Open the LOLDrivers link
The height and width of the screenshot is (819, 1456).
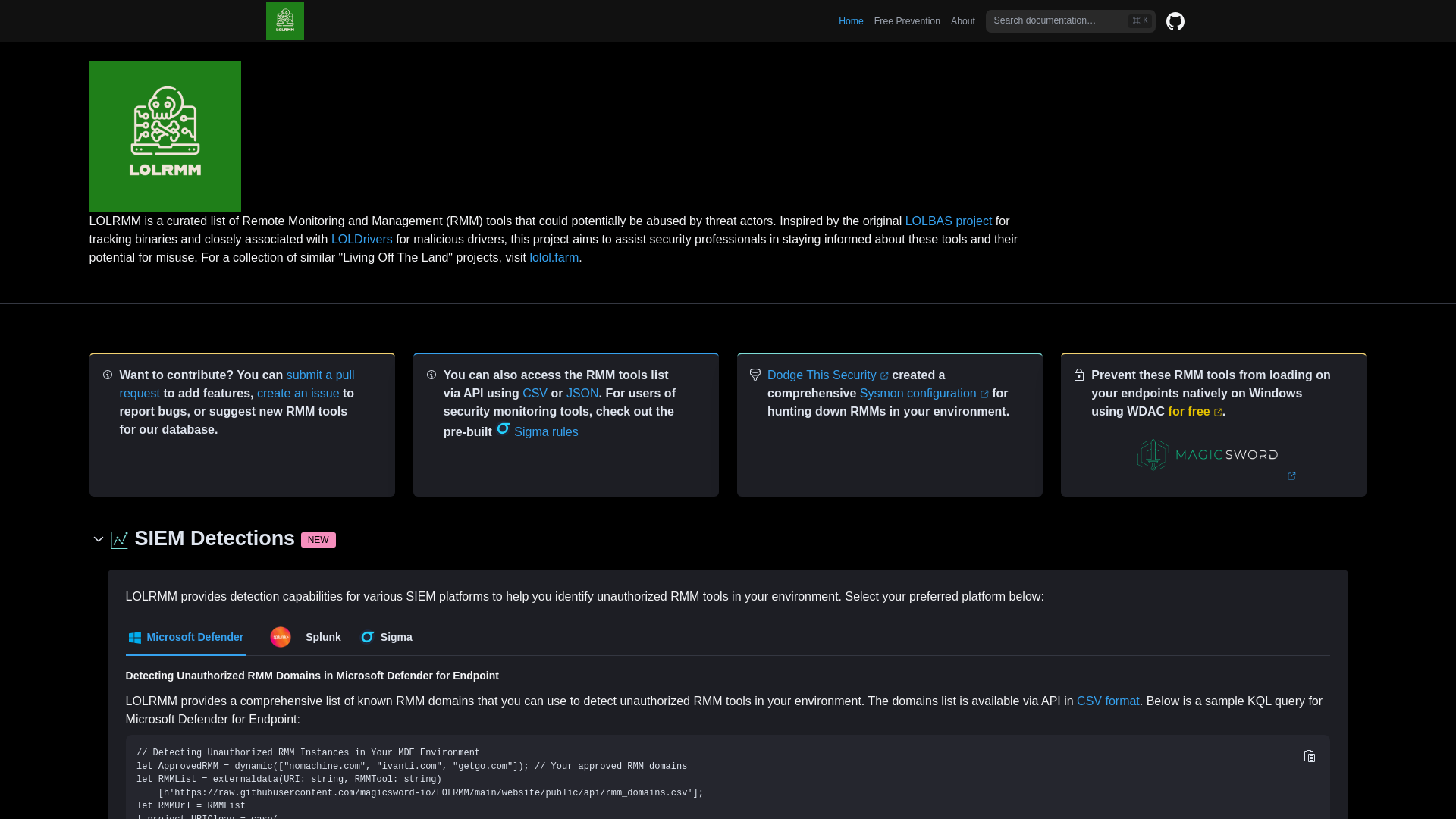coord(362,240)
